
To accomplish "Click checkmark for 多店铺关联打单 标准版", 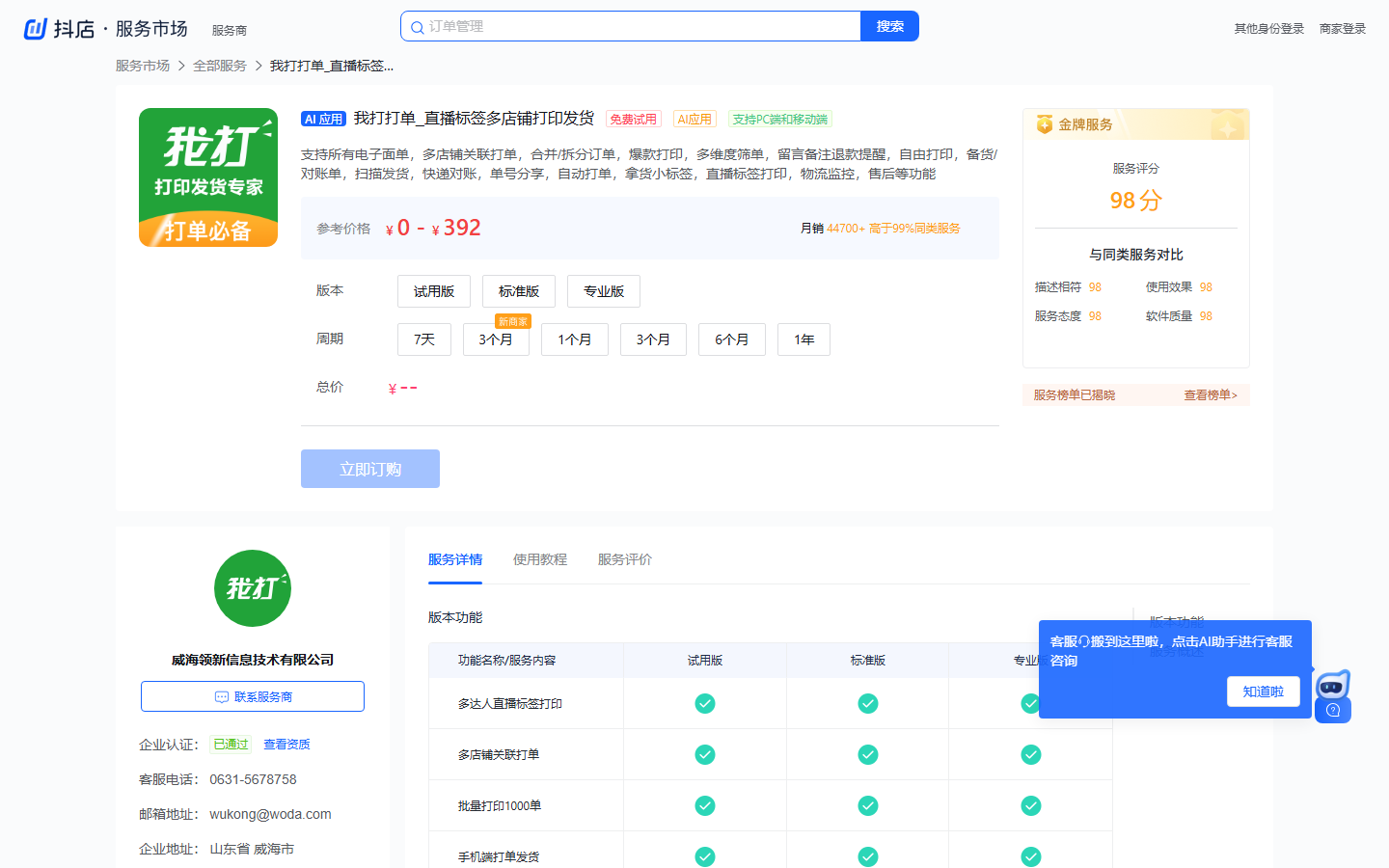I will pyautogui.click(x=868, y=754).
